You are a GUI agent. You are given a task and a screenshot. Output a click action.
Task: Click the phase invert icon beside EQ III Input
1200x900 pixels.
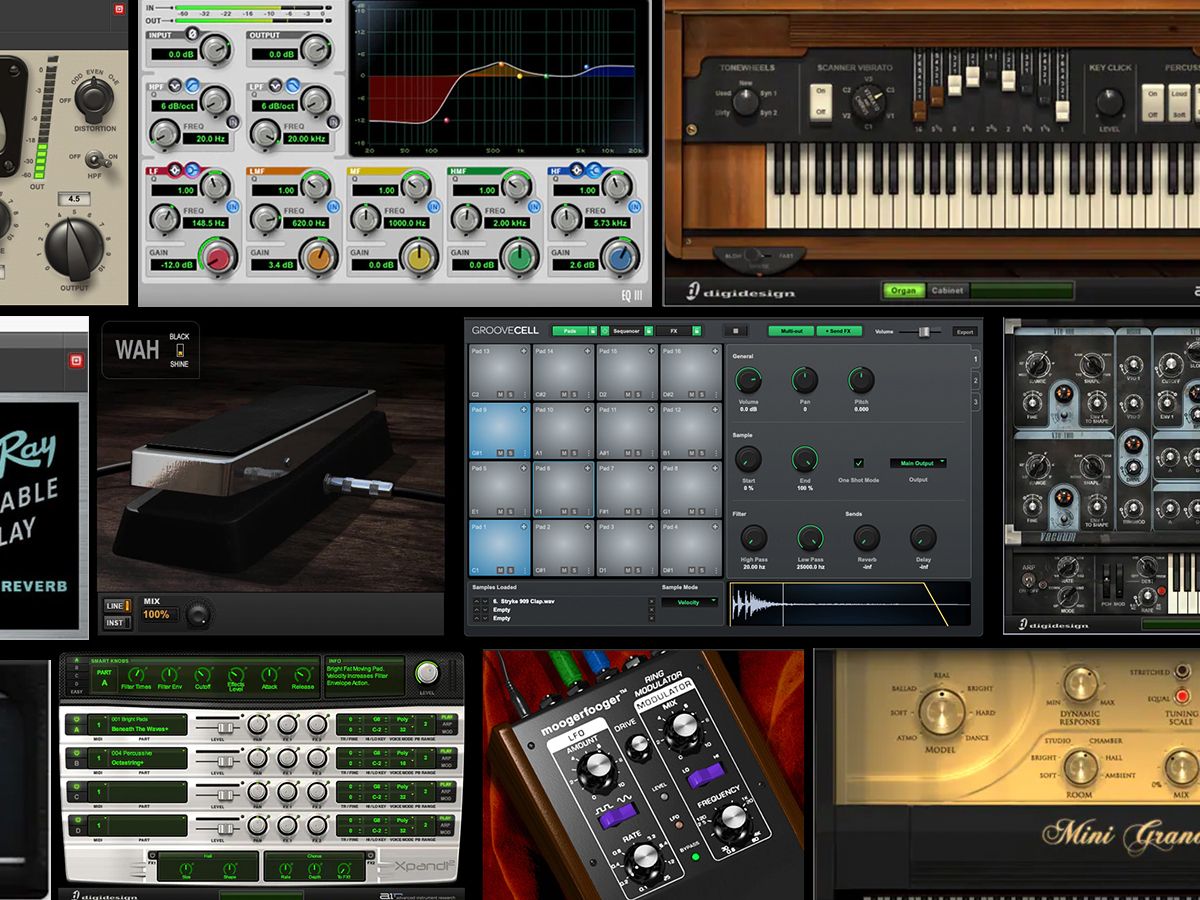coord(192,35)
